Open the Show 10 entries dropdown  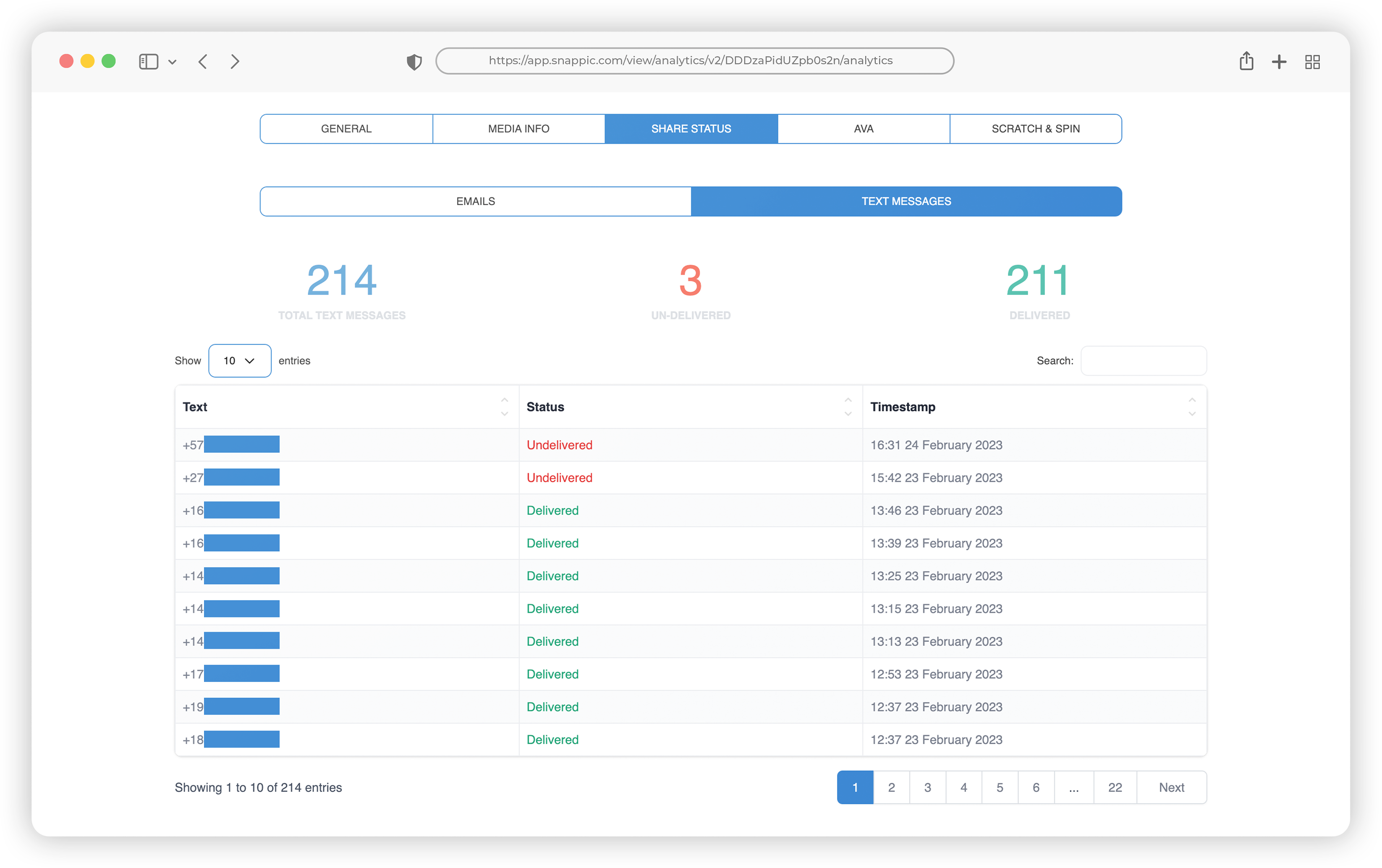click(x=239, y=361)
